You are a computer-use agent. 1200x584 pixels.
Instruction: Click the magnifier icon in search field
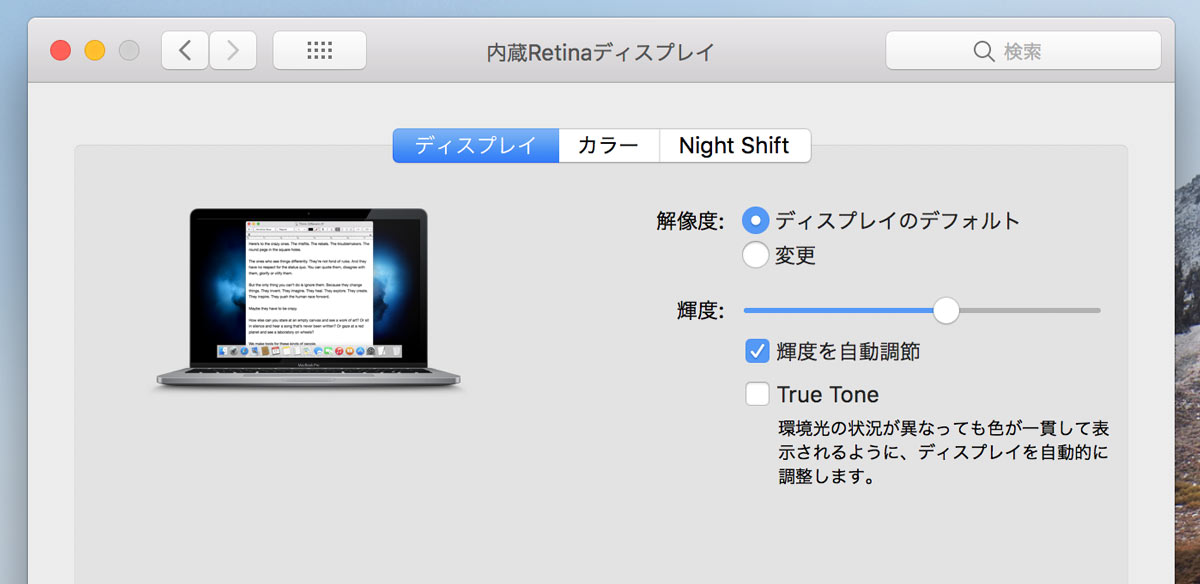click(x=984, y=50)
